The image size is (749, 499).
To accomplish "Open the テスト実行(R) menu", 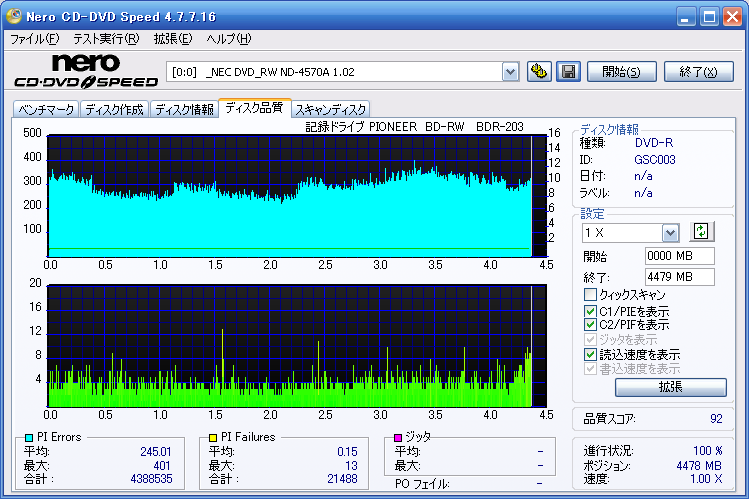I will [106, 39].
